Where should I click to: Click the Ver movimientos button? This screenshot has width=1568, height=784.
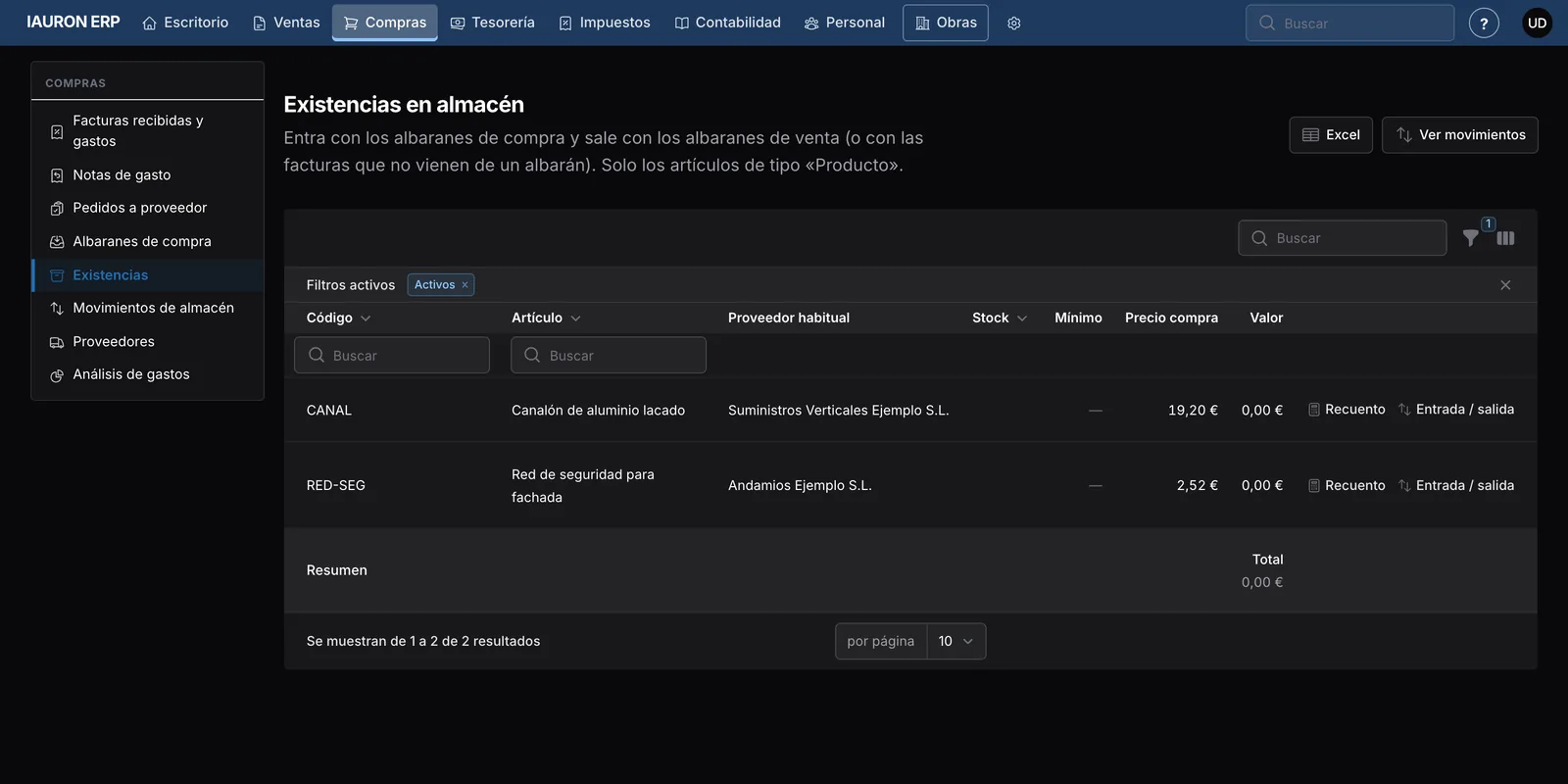tap(1460, 135)
